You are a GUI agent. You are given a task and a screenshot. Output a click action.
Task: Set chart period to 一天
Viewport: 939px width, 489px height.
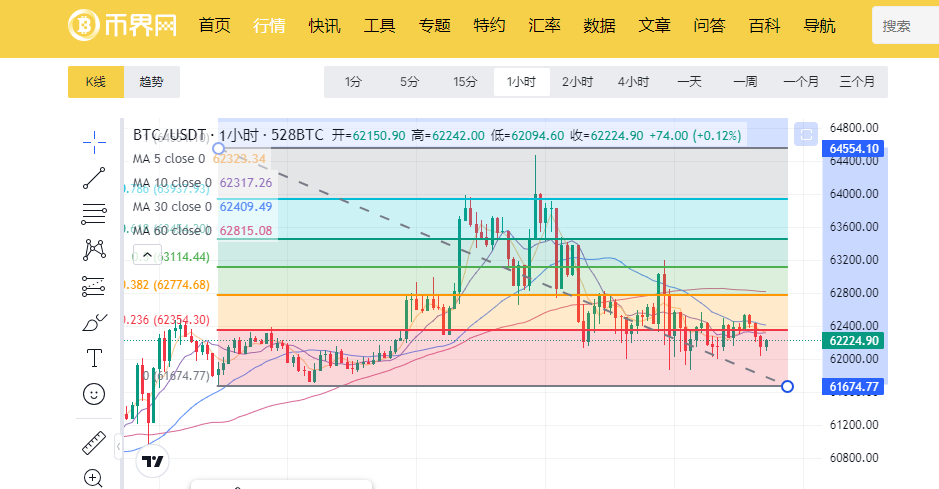pos(689,82)
